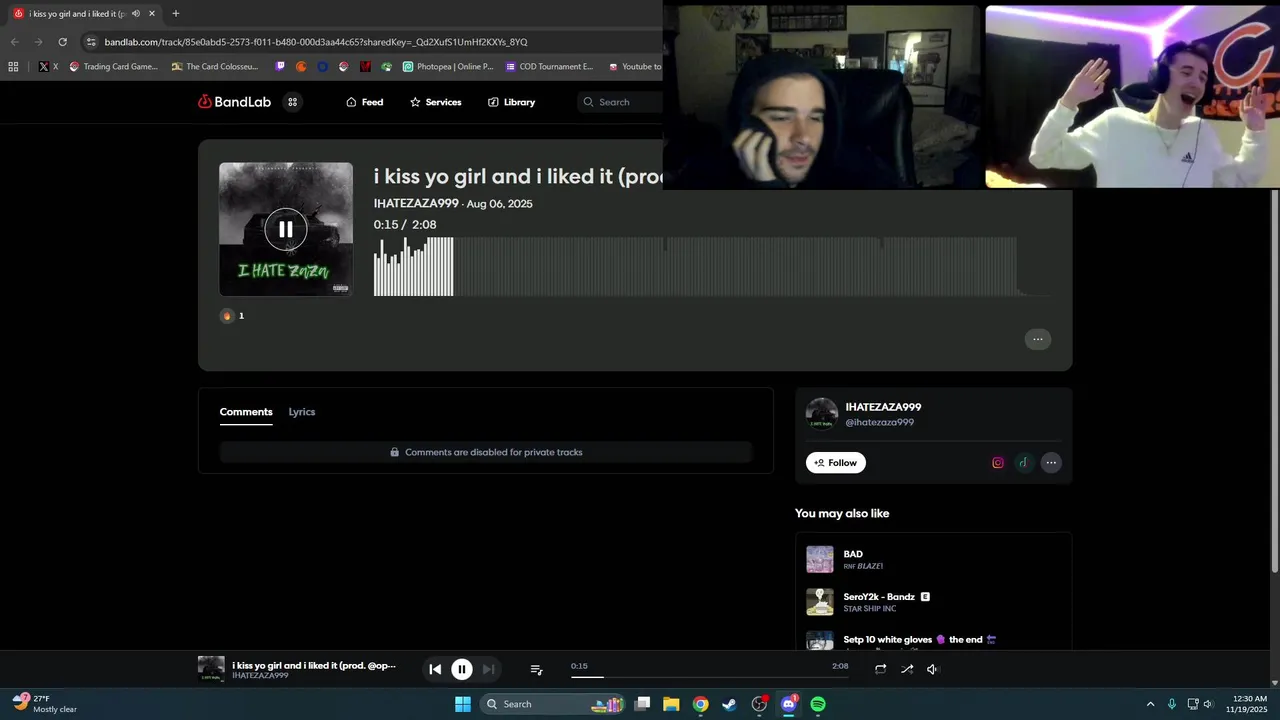Screen dimensions: 1280x720
Task: Click the microphone tray icon
Action: click(1172, 704)
